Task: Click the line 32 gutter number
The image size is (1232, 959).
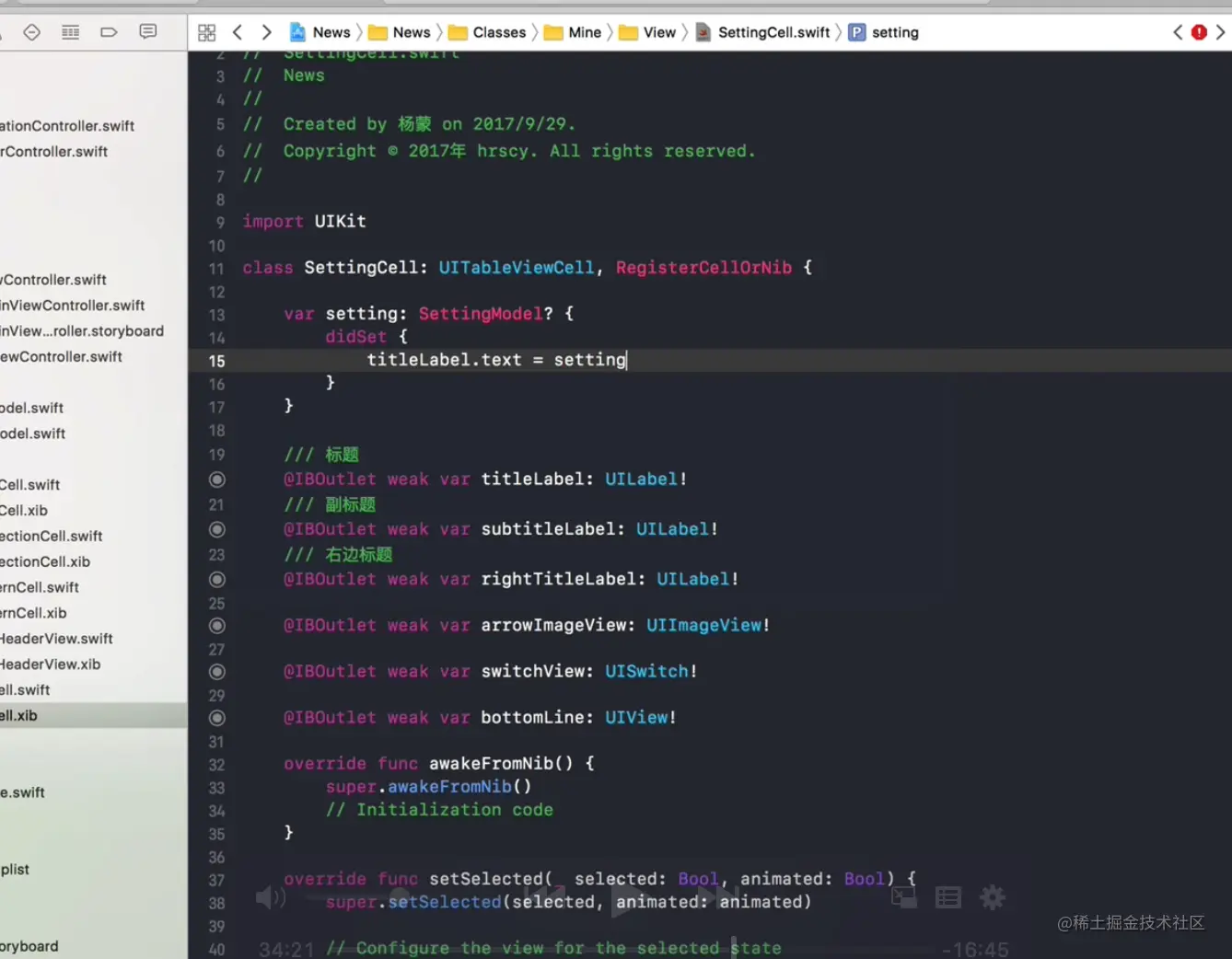Action: 216,765
